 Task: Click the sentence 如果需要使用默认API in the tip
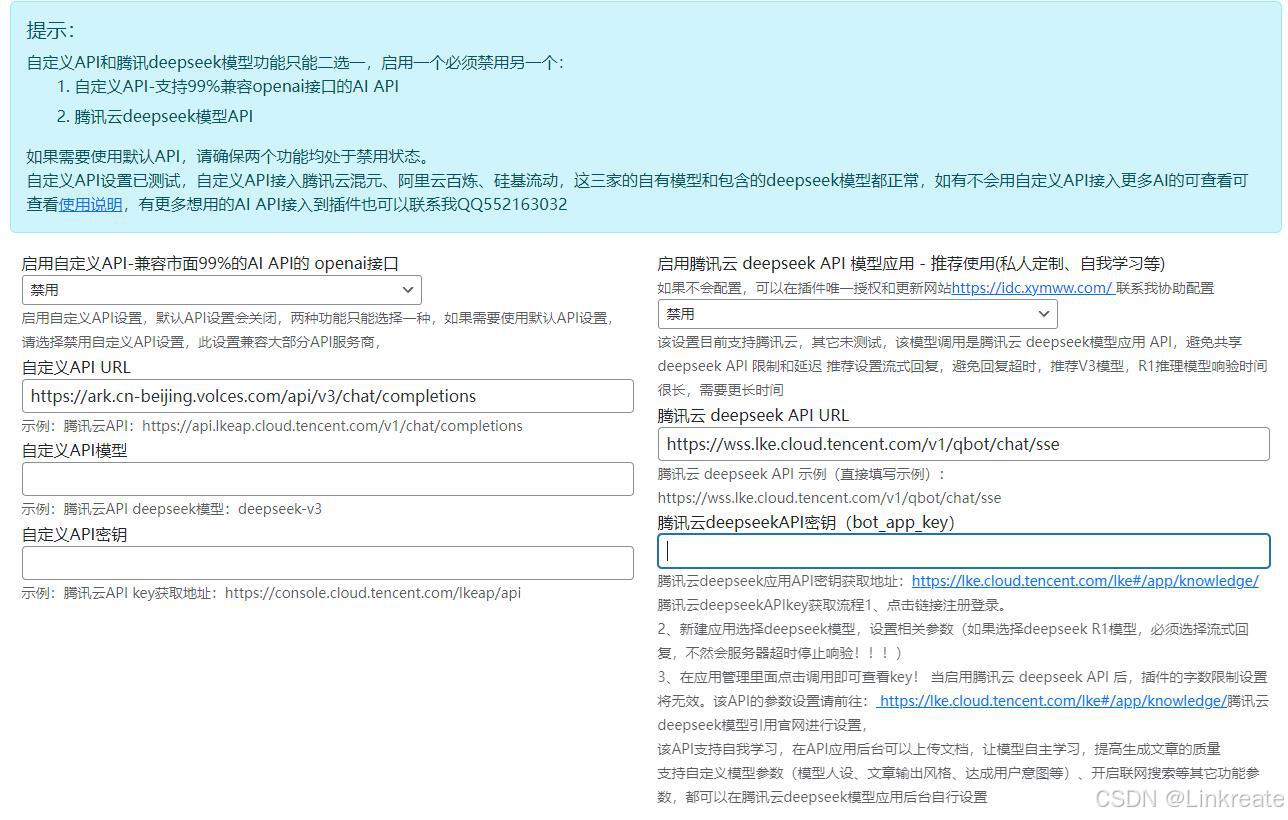(x=228, y=156)
